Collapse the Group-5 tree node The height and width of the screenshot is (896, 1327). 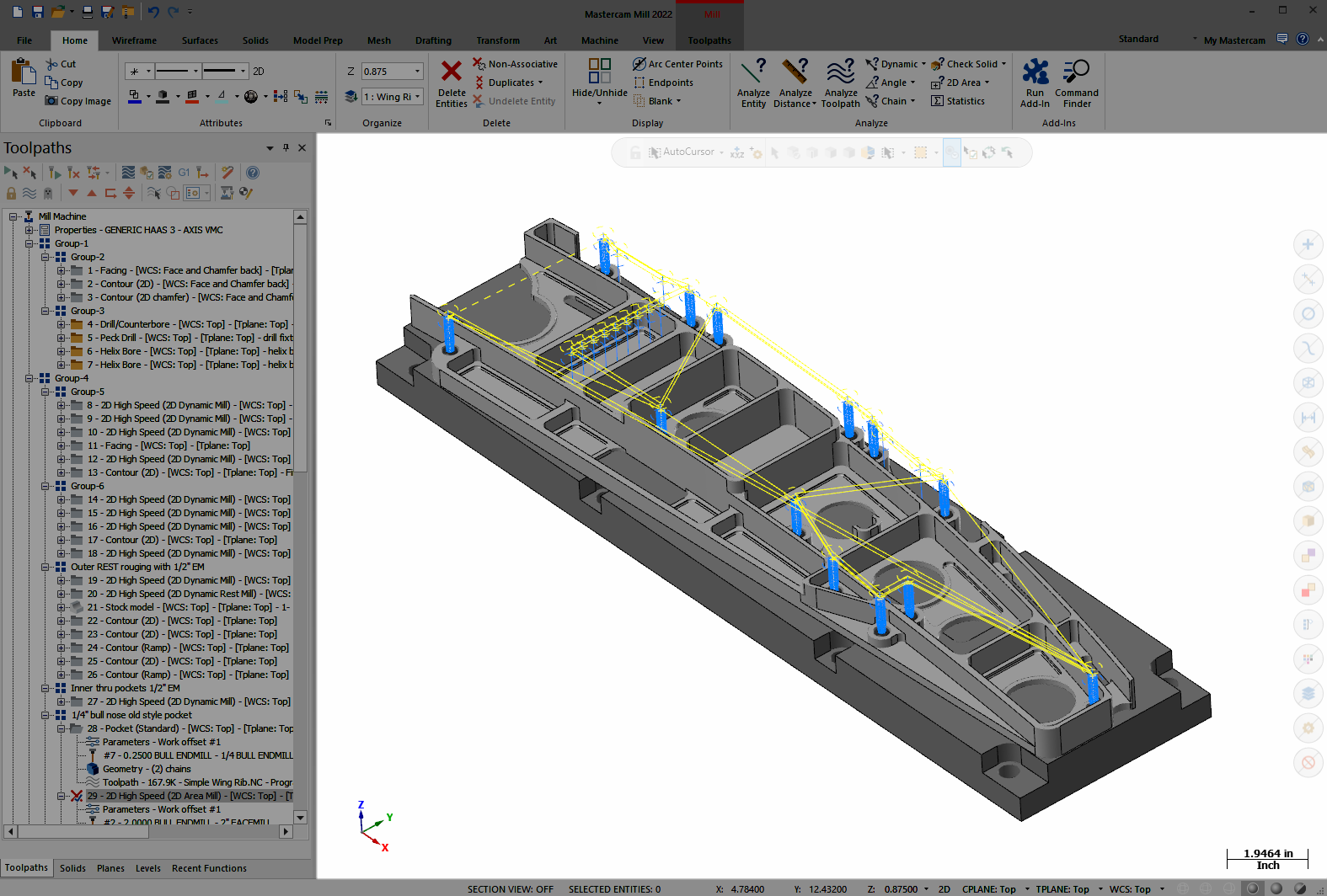click(45, 392)
